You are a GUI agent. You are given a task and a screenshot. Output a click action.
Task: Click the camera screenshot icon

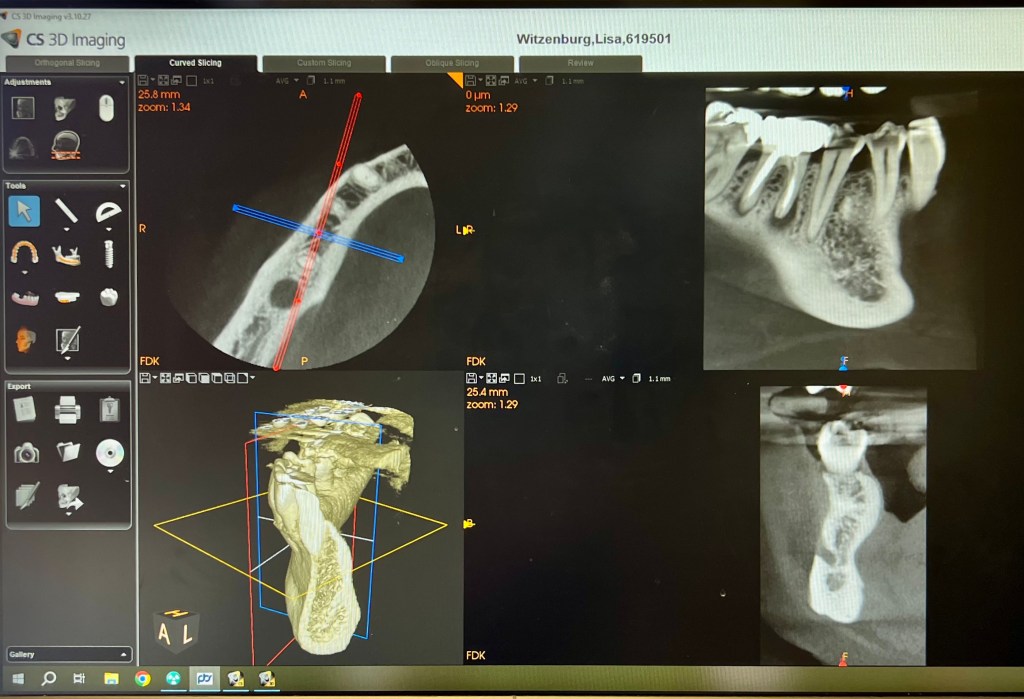coord(26,453)
